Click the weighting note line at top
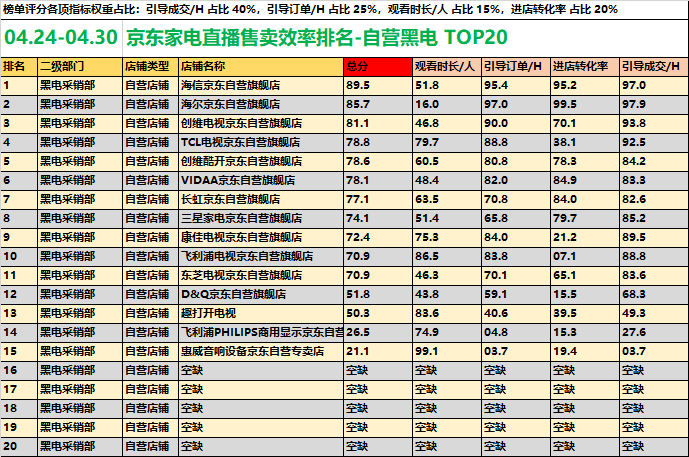Screen dimensions: 689x457 tap(310, 9)
